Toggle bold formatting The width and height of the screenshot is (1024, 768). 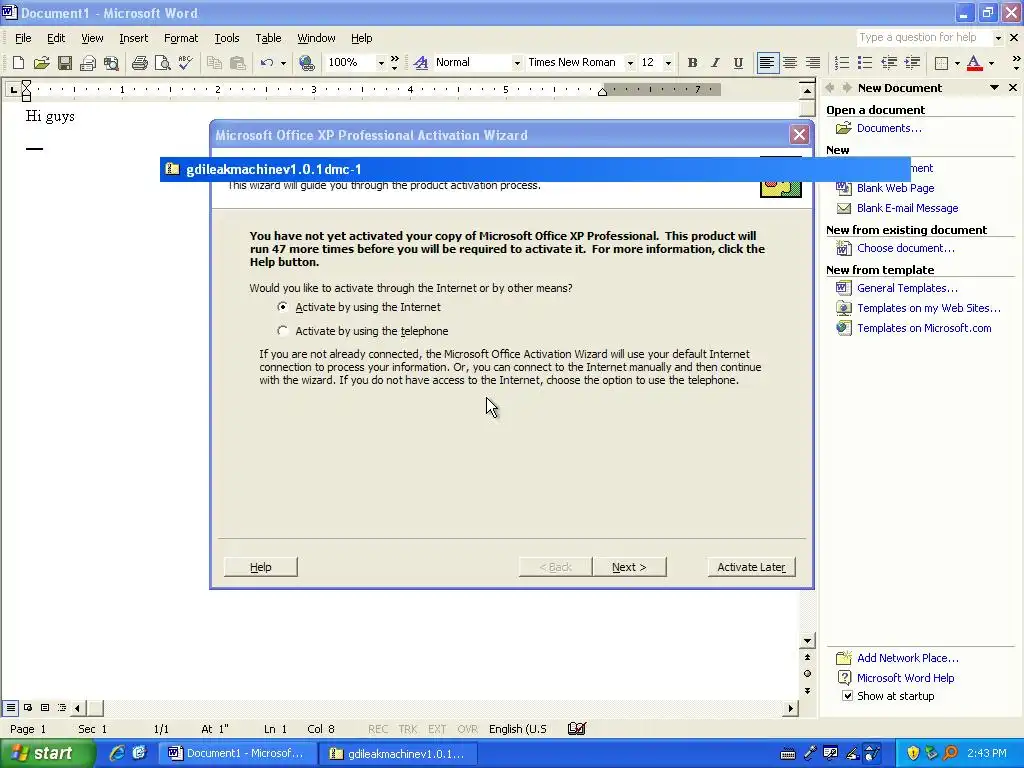coord(692,63)
